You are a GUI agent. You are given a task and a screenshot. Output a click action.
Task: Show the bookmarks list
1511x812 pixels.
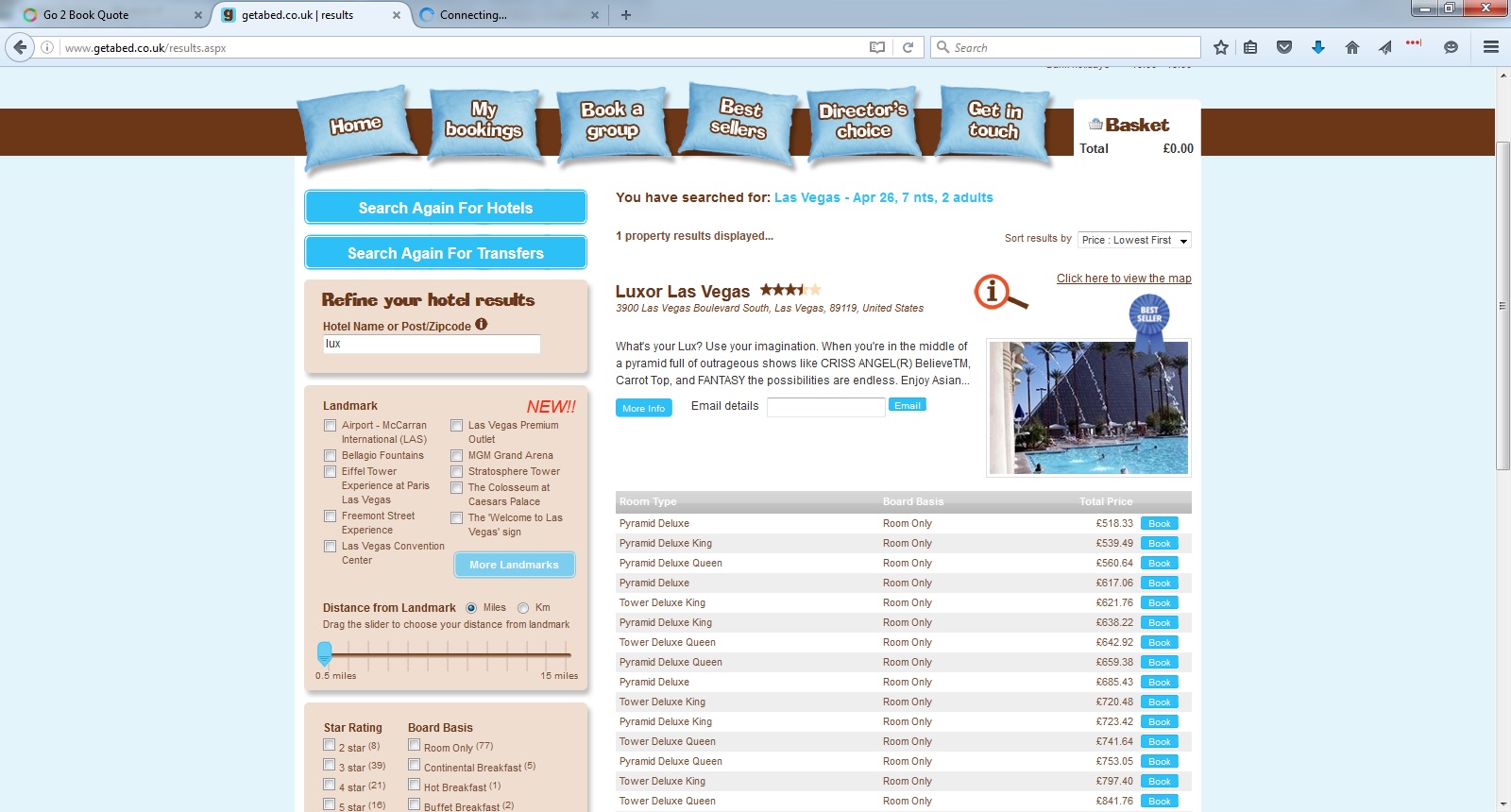tap(1250, 47)
